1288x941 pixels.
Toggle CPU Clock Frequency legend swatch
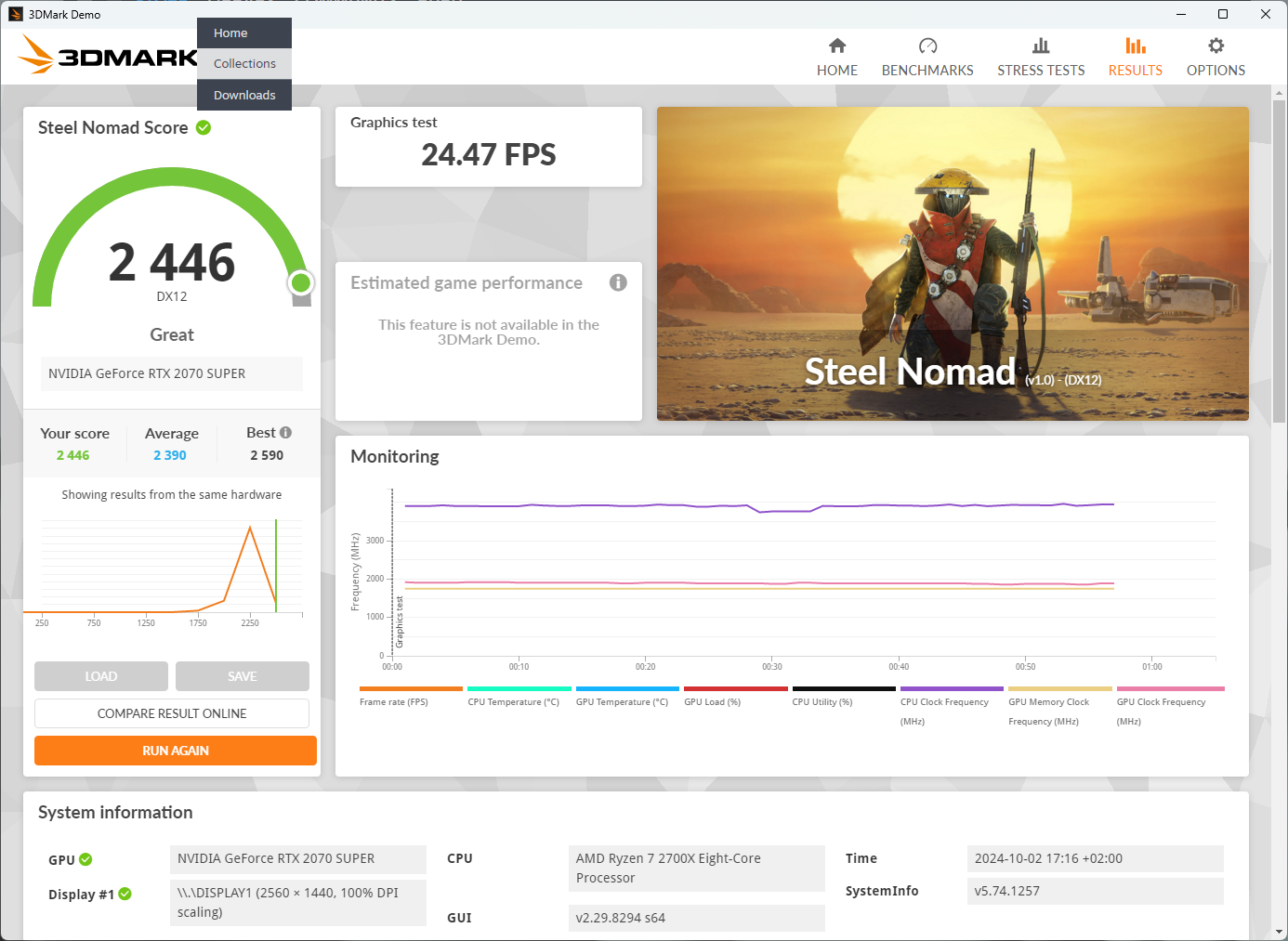pyautogui.click(x=952, y=689)
